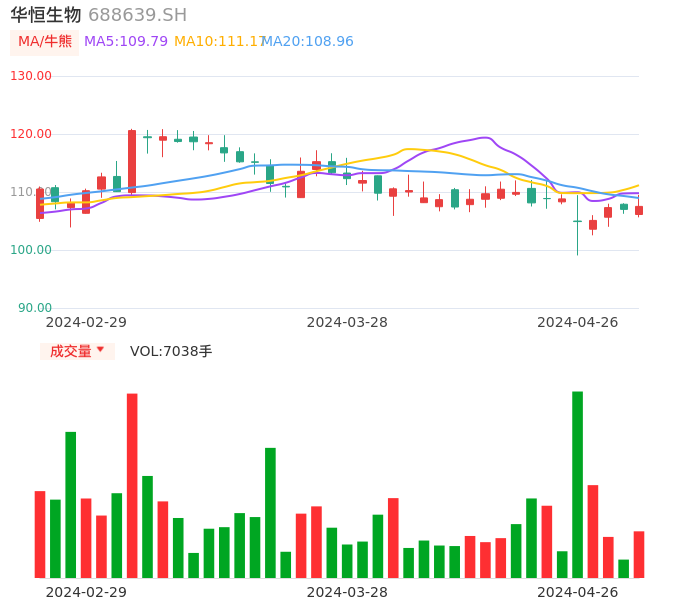Click the 2024-04-26 date under the volume chart
Viewport: 686px width, 606px height.
[577, 592]
